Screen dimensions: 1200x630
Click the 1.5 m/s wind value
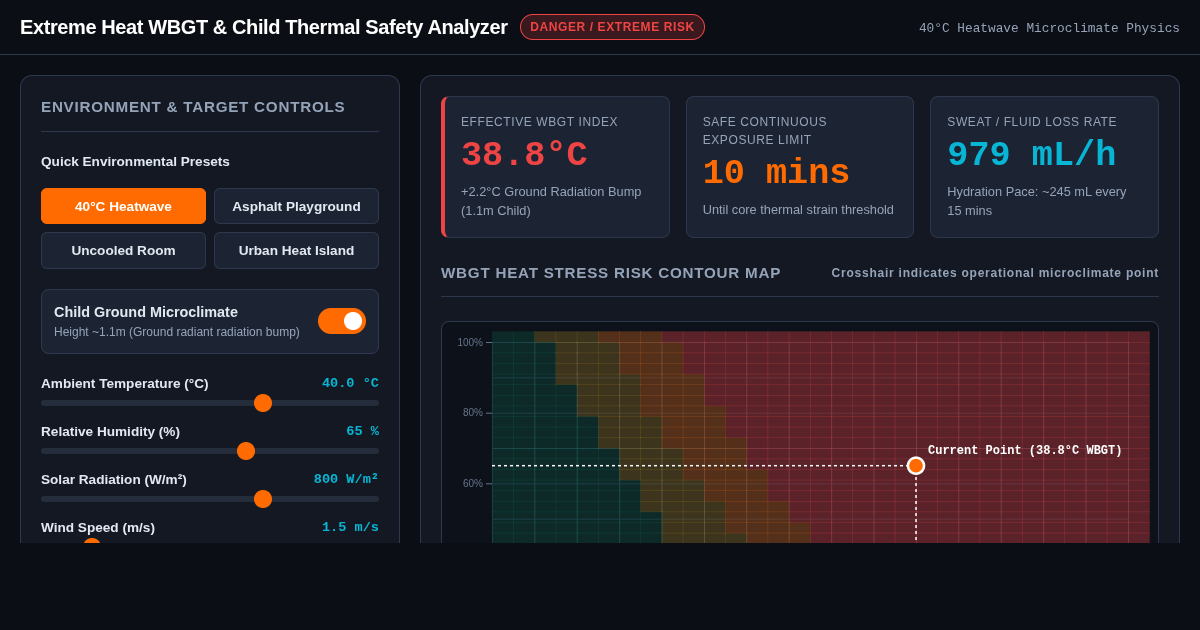coord(350,527)
